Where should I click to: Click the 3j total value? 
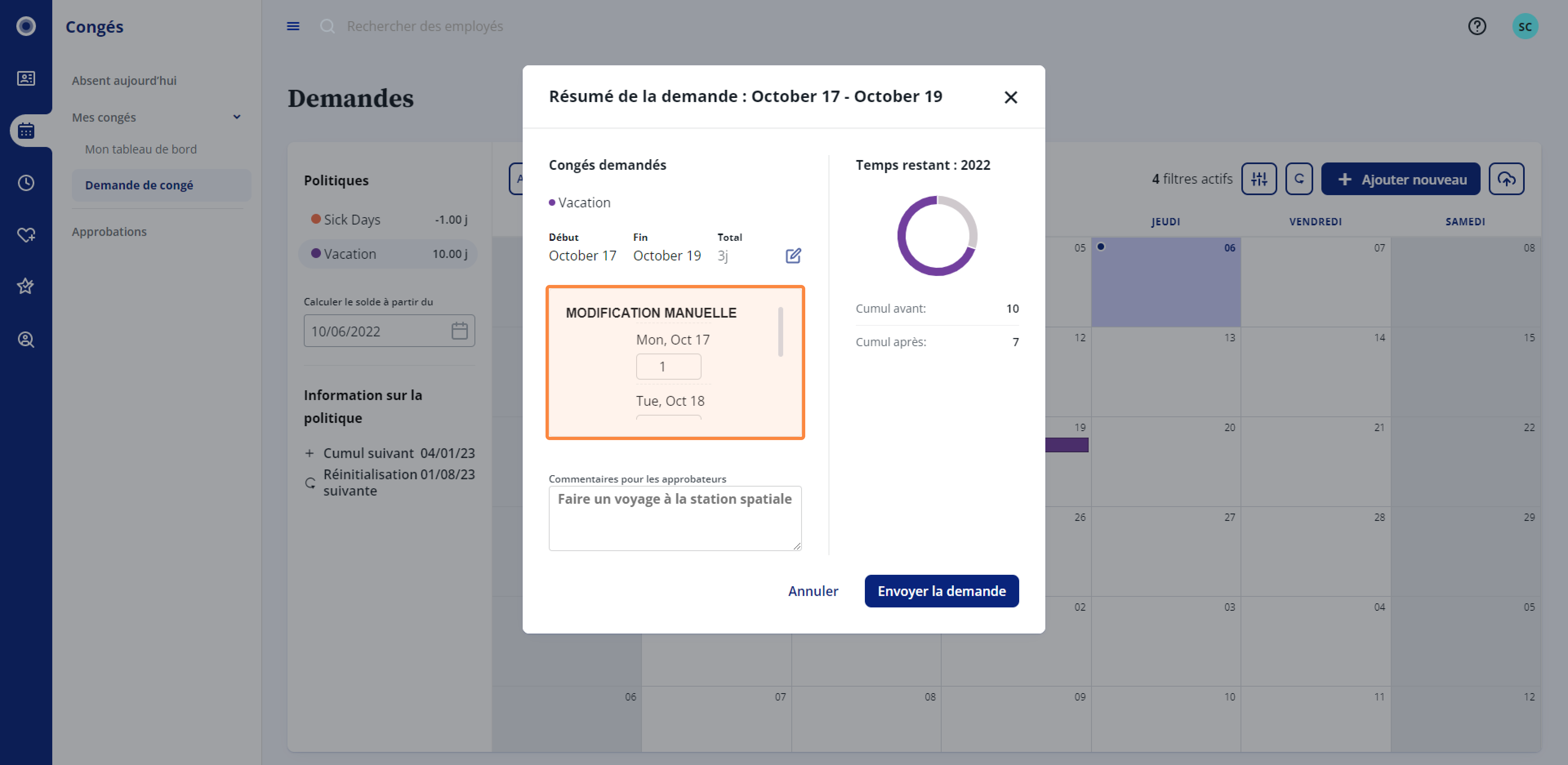click(x=722, y=256)
